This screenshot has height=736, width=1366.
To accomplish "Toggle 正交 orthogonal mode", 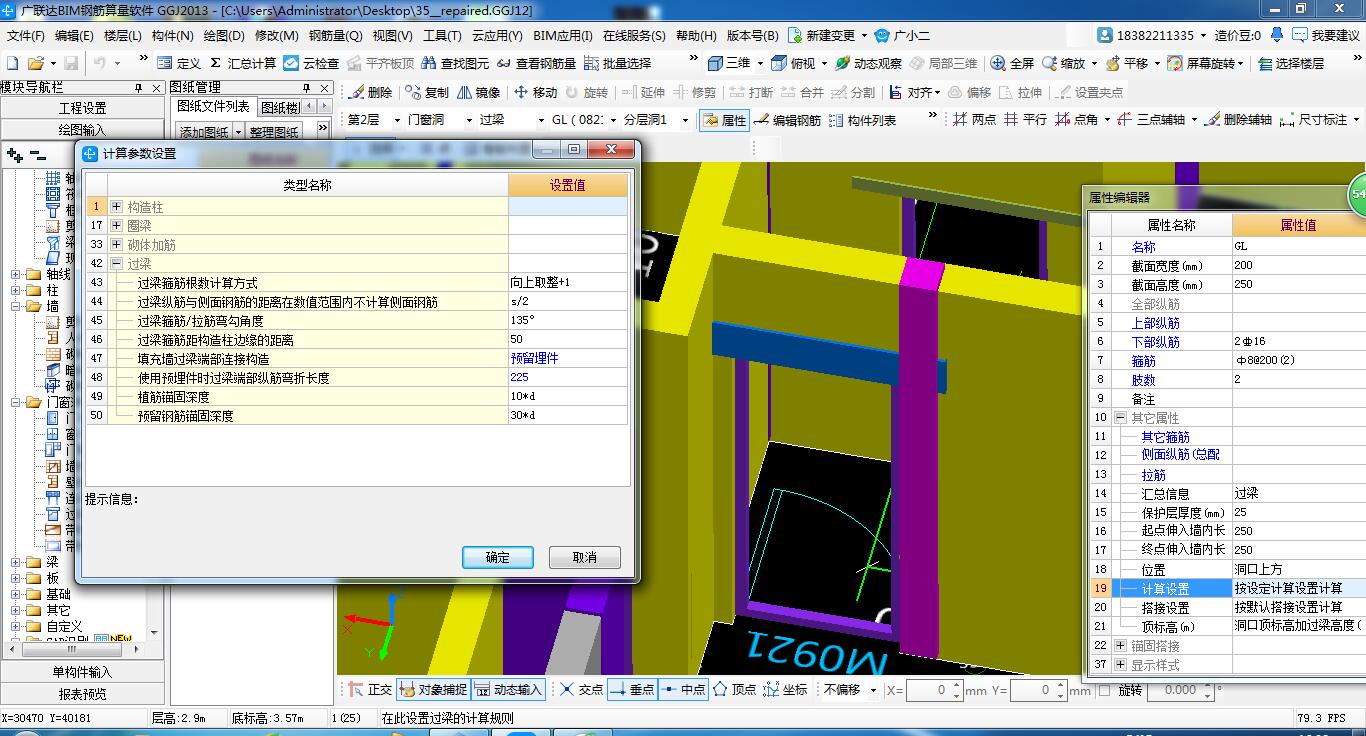I will (x=370, y=689).
